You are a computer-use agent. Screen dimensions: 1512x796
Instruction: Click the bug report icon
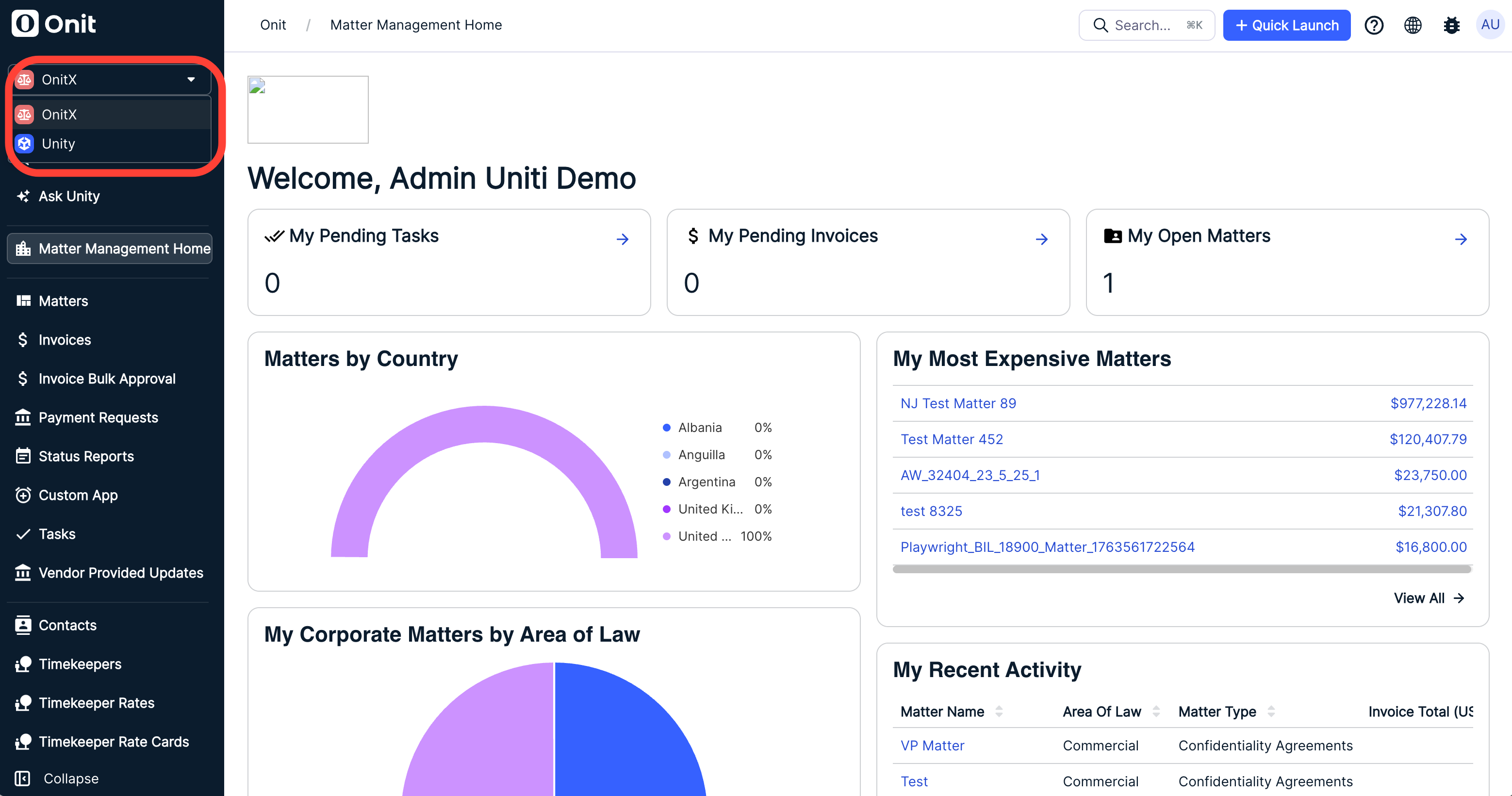[x=1451, y=25]
